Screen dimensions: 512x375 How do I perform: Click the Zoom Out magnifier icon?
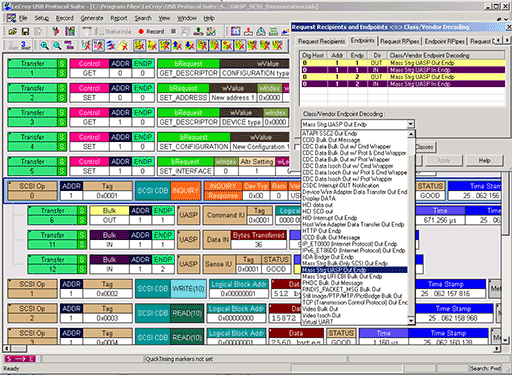point(57,45)
